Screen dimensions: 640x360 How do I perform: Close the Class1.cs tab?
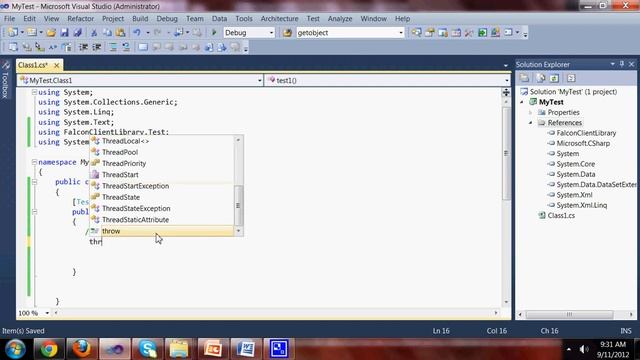point(56,65)
